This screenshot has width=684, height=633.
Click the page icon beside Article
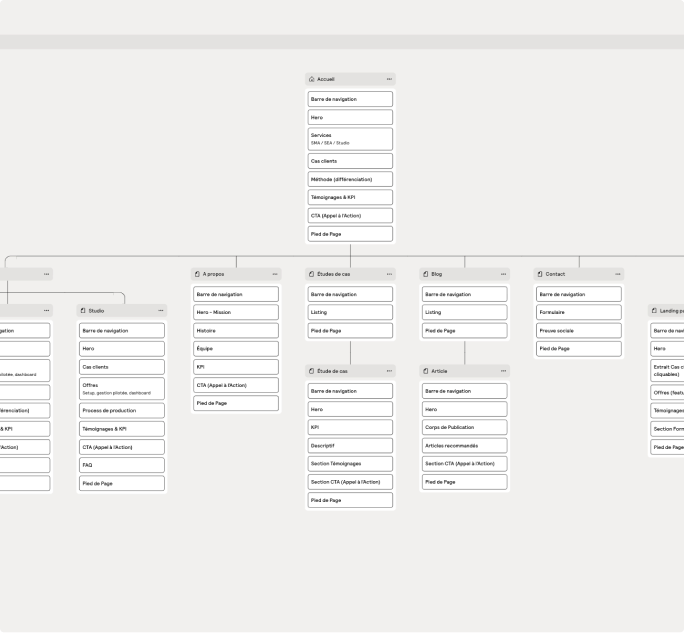pos(426,371)
